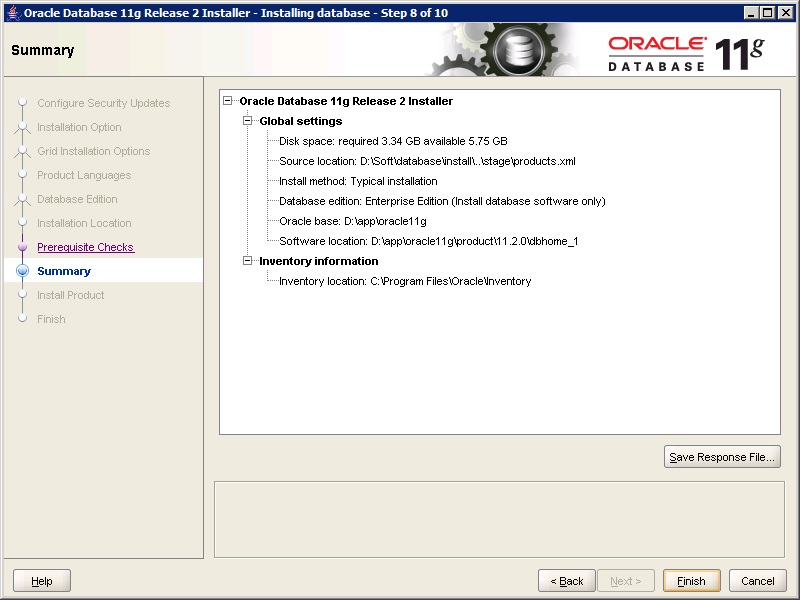Open the Prerequisite Checks step link
The height and width of the screenshot is (600, 800).
click(x=85, y=247)
